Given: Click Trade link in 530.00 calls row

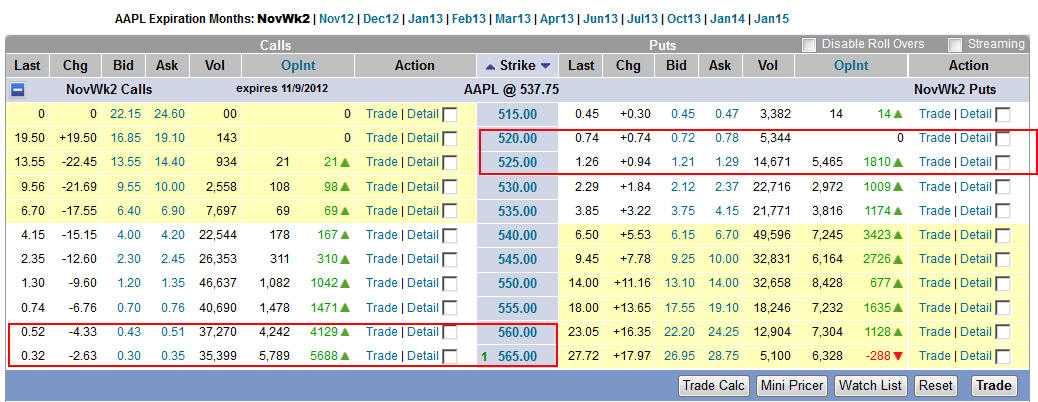Looking at the screenshot, I should coord(381,186).
